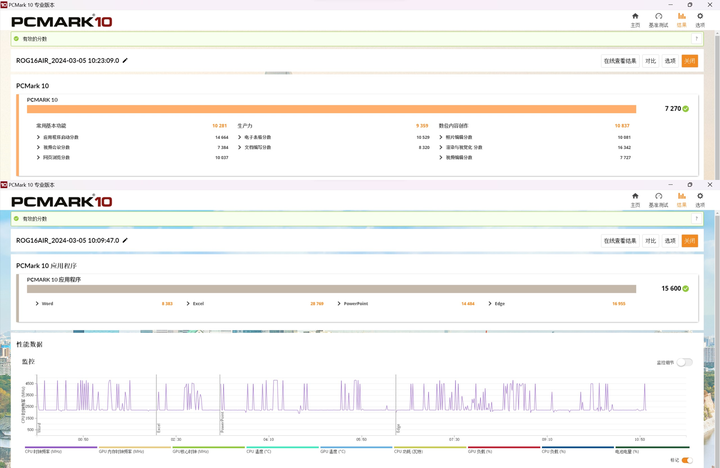Click Excel marker line in chart

157,404
